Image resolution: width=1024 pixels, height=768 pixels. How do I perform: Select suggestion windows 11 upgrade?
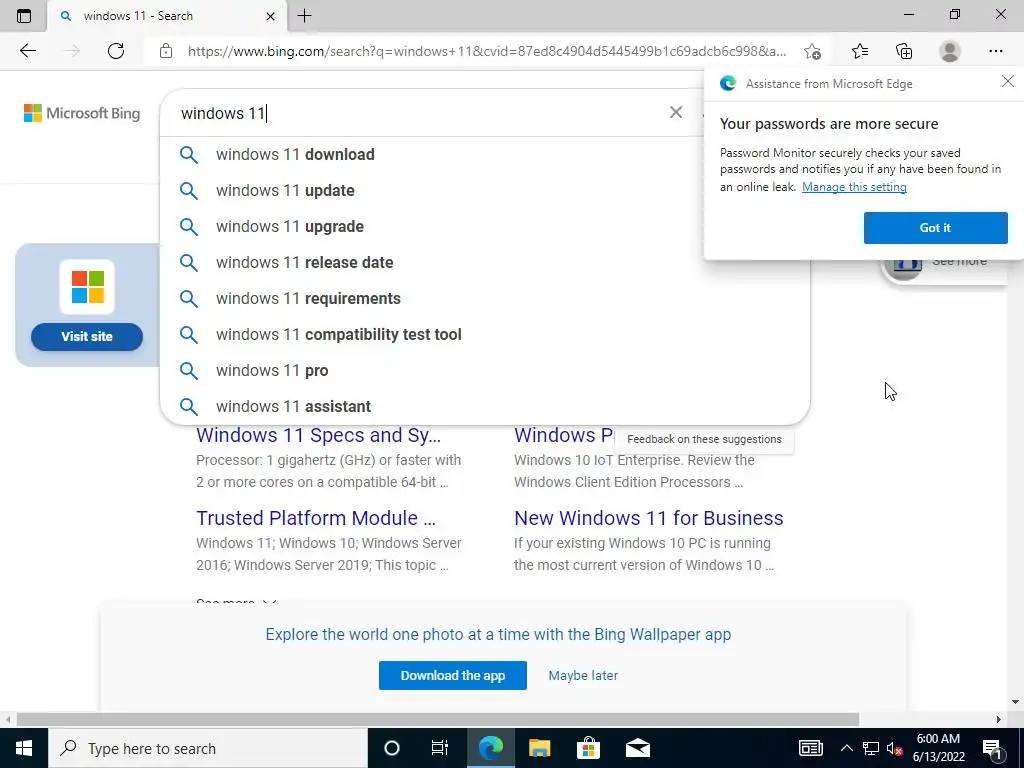pos(485,226)
